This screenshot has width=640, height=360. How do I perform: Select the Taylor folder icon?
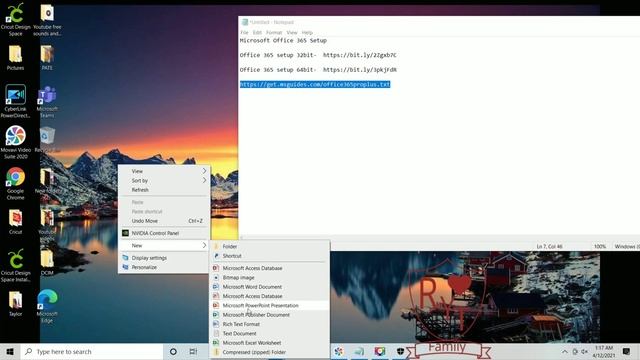coord(16,304)
